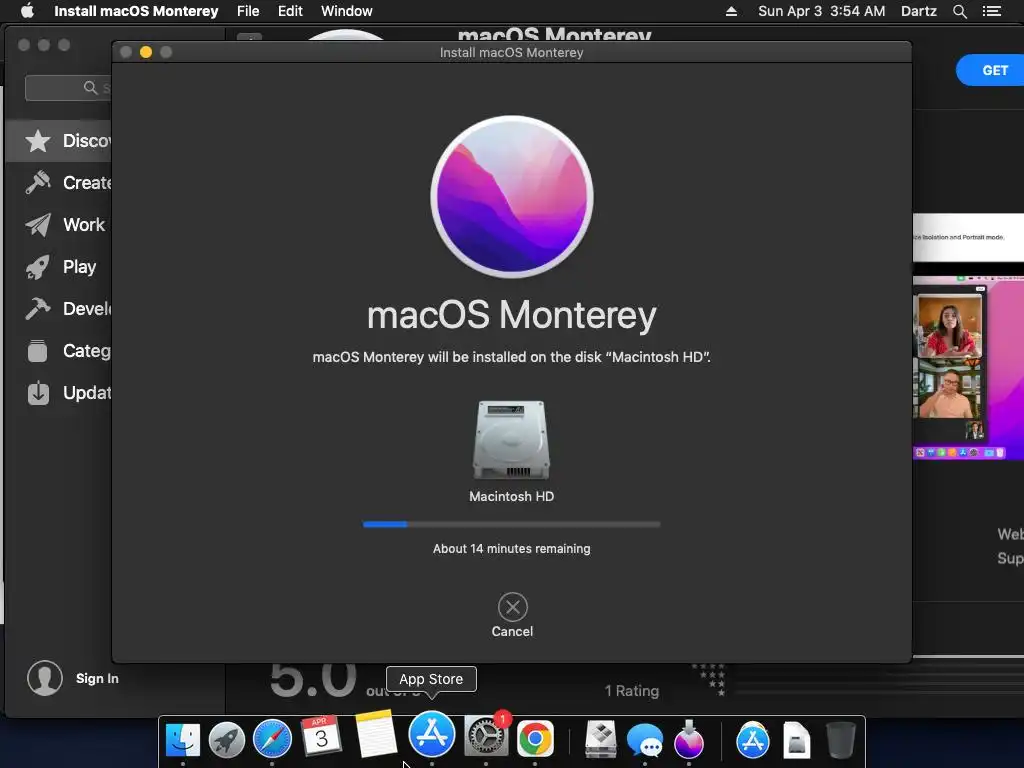Open System Preferences from the Dock
This screenshot has width=1024, height=768.
[x=485, y=737]
